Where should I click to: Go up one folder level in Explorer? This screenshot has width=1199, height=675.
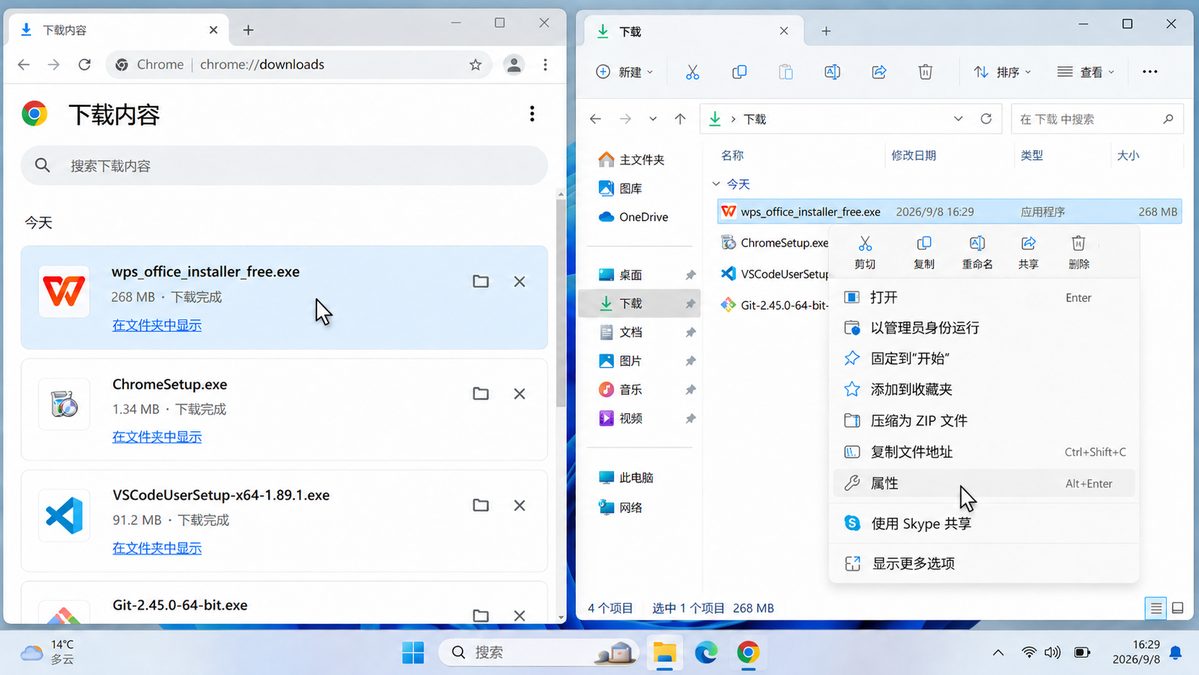click(680, 118)
